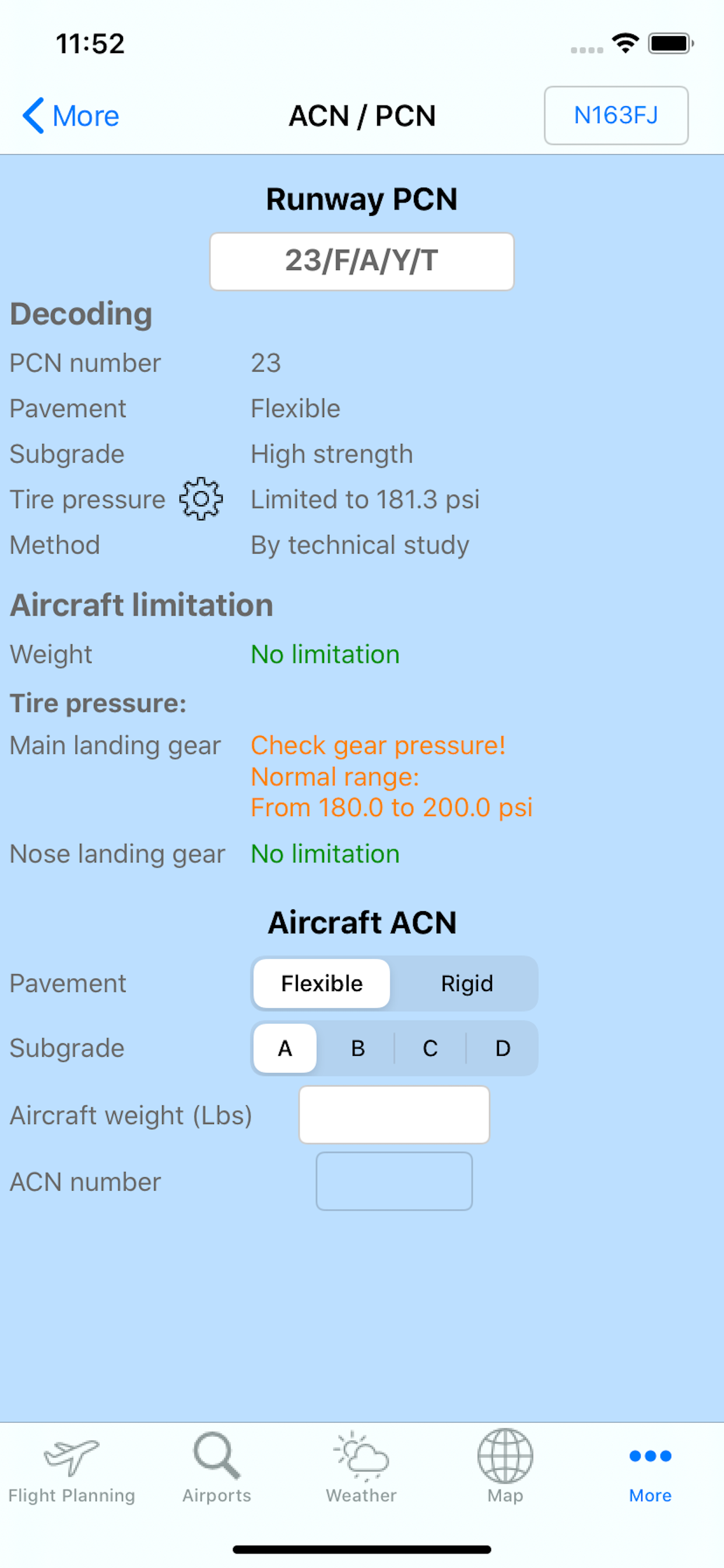Choose subgrade category A

point(284,1048)
